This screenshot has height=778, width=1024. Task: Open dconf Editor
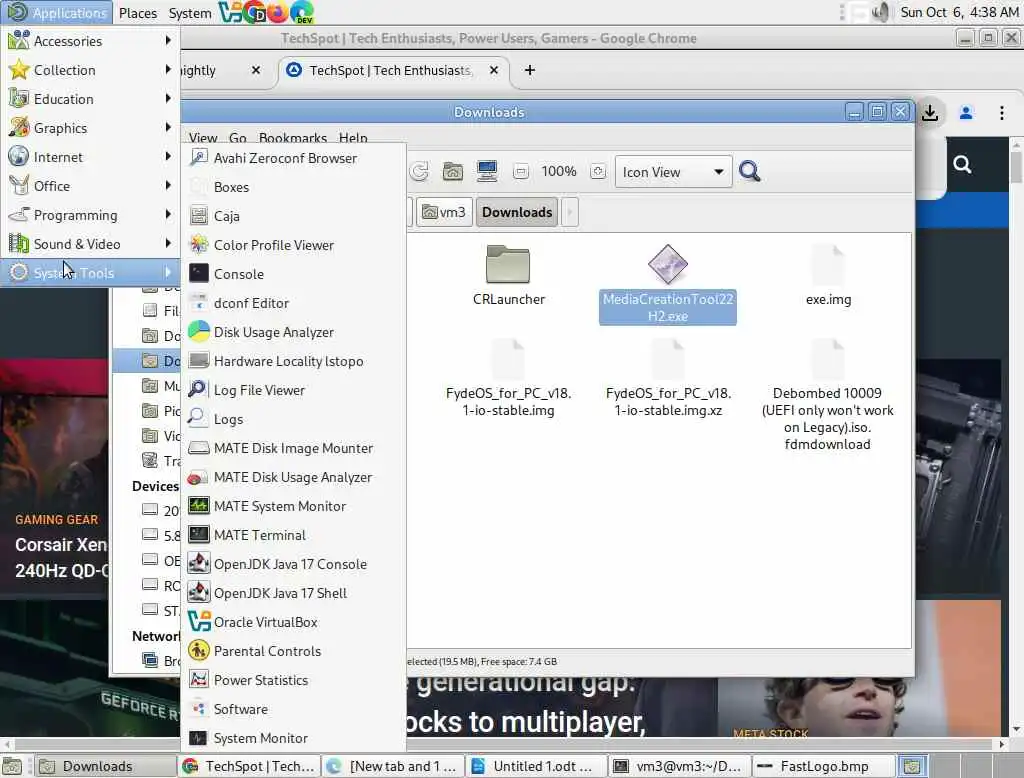coord(293,303)
